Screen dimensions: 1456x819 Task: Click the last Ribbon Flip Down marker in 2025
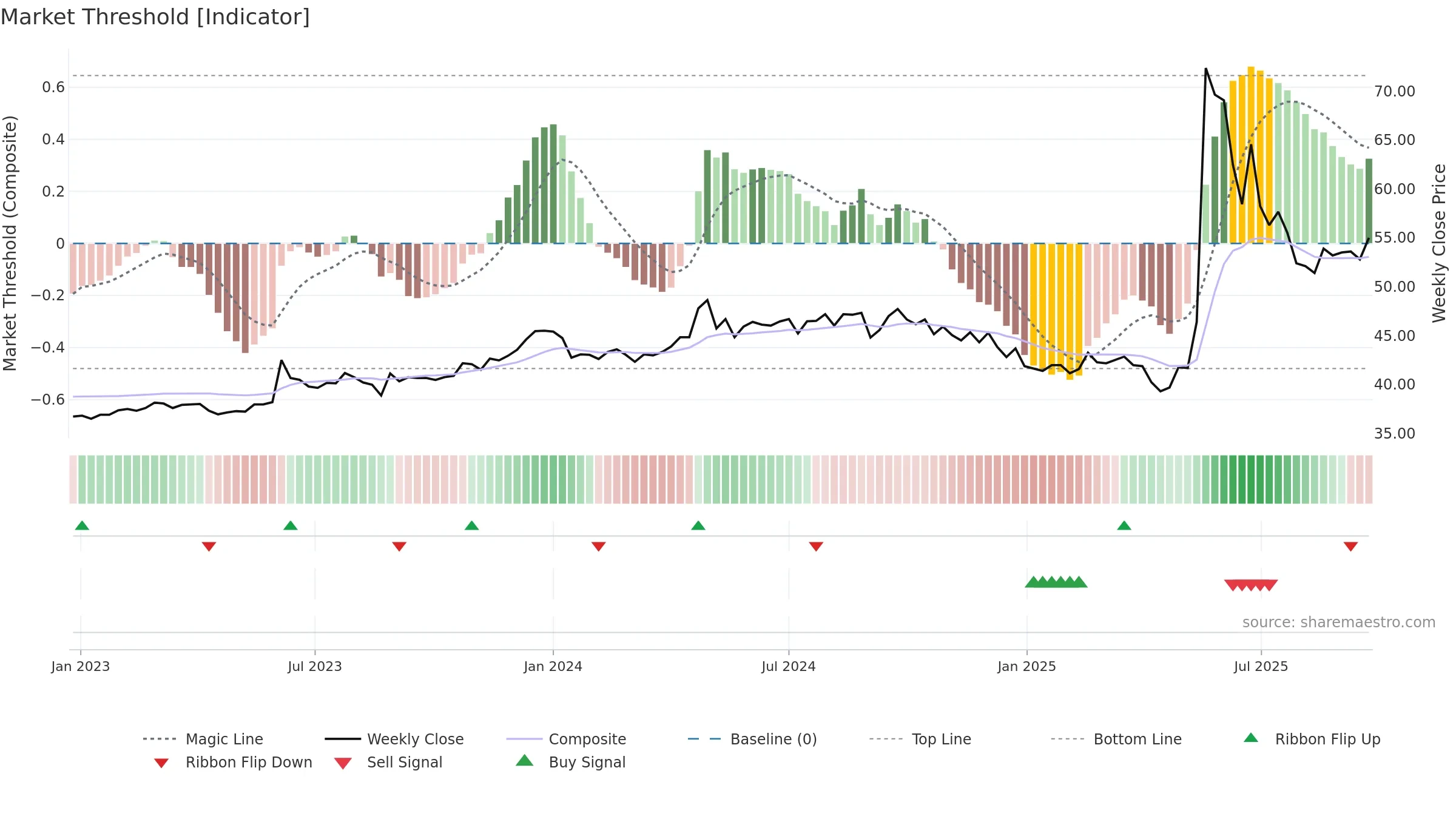pos(1350,547)
